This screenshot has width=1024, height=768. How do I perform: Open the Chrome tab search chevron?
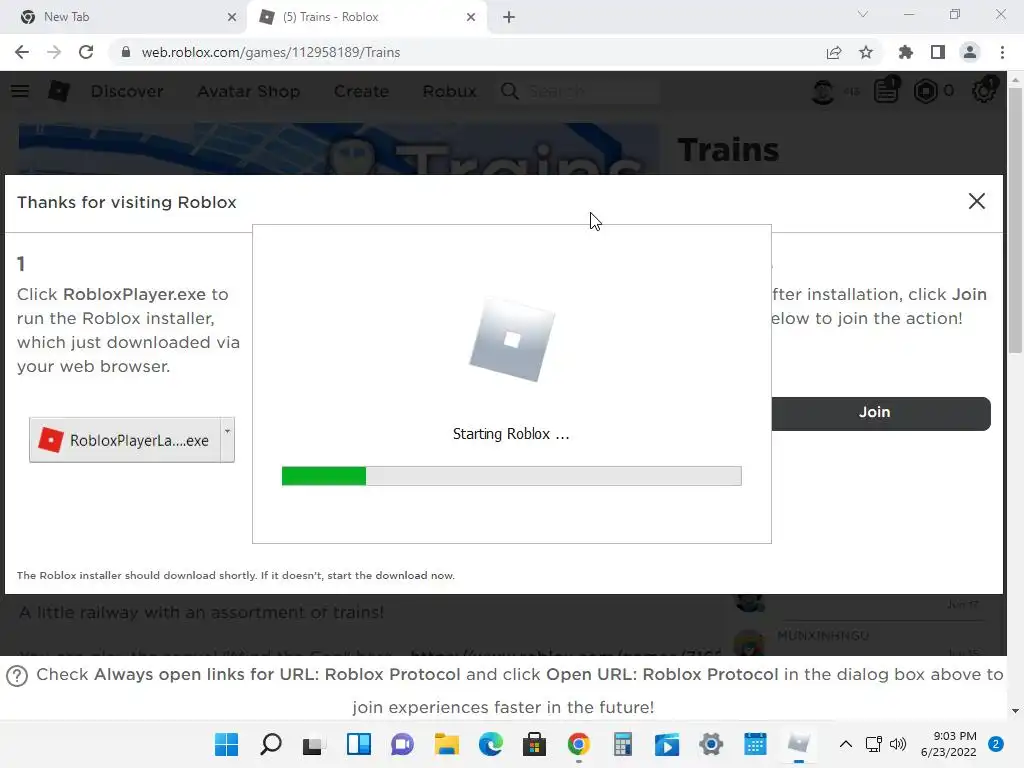point(863,14)
